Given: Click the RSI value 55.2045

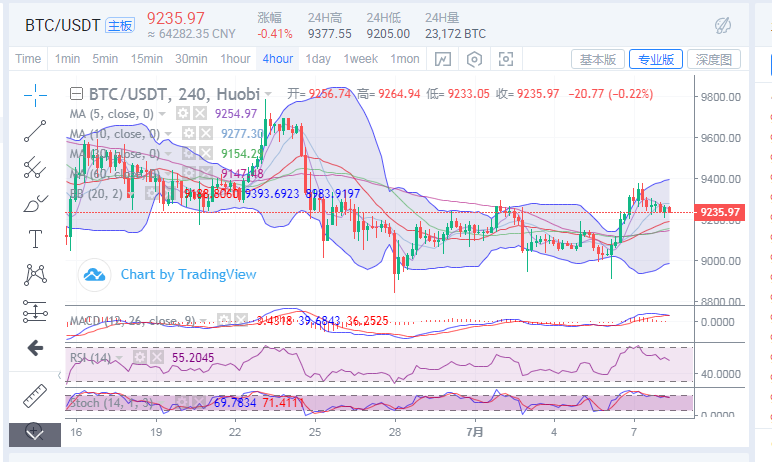Looking at the screenshot, I should click(x=193, y=358).
